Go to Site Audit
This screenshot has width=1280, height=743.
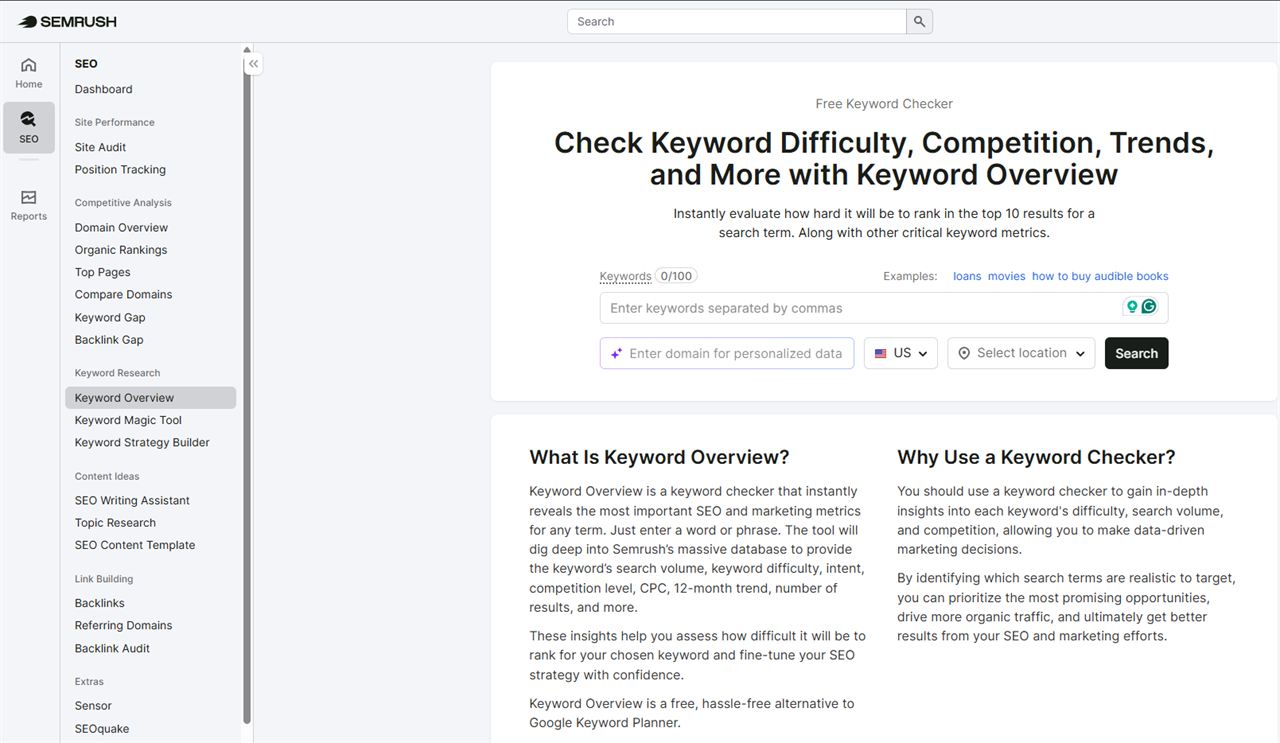(100, 147)
